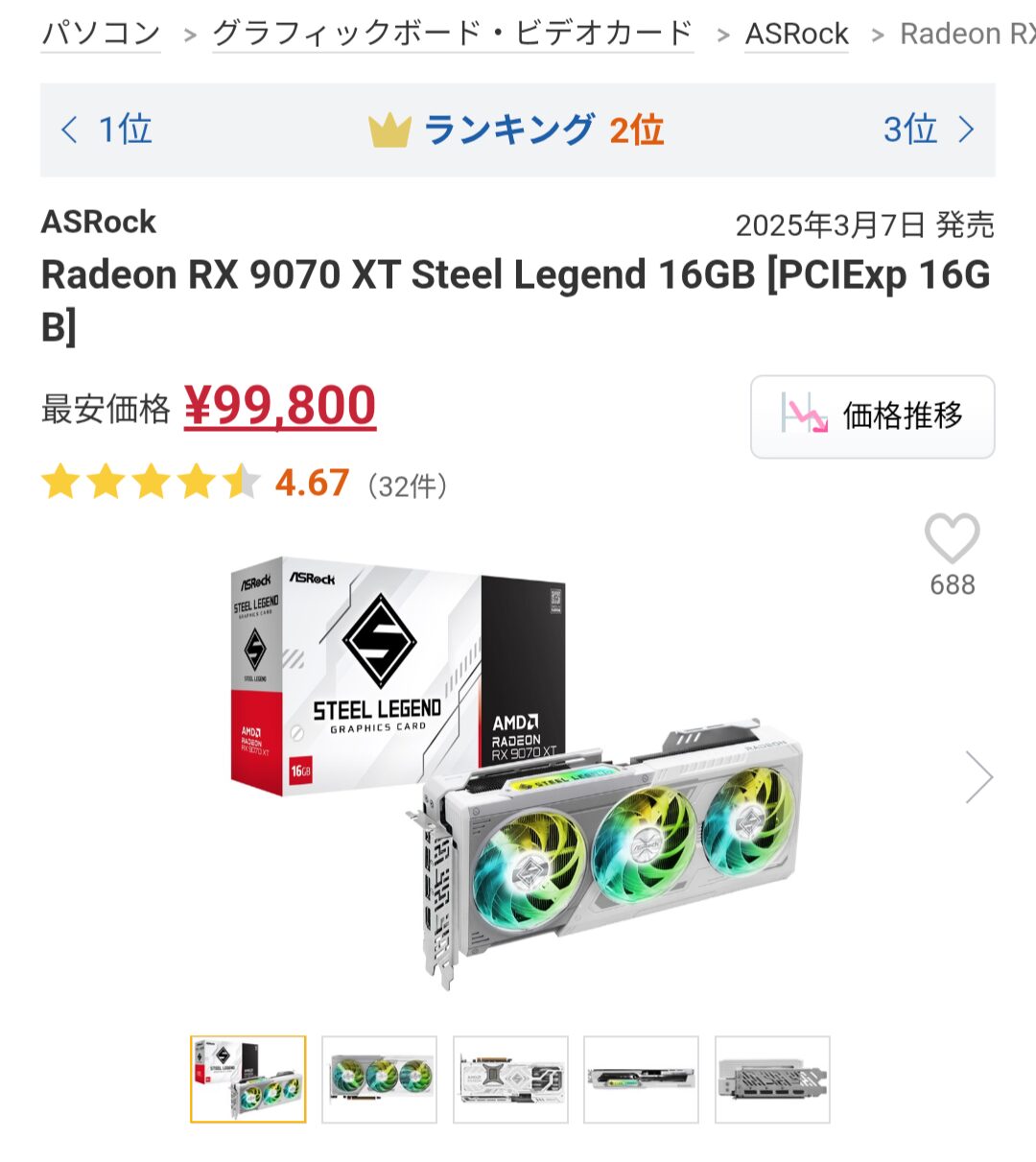
Task: Go to the 3位 ranked product
Action: pos(929,130)
